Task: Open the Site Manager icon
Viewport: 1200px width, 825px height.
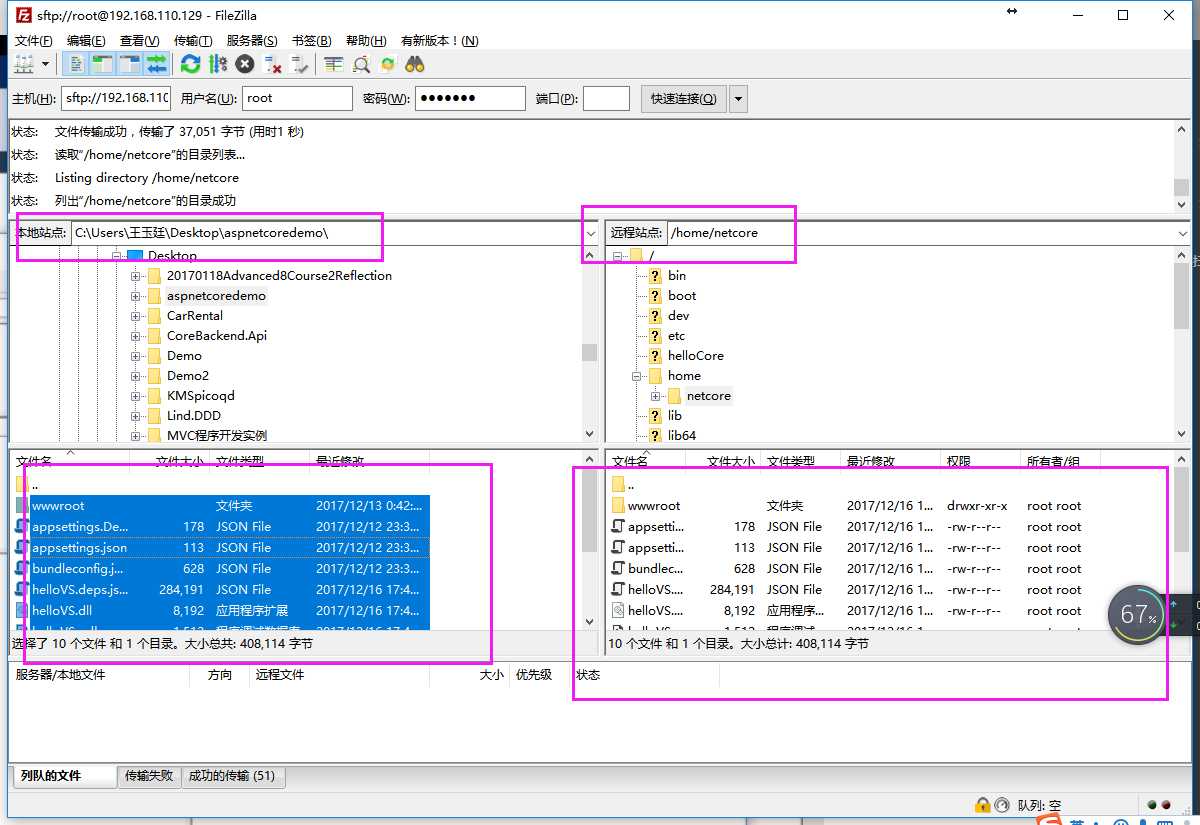Action: pyautogui.click(x=23, y=64)
